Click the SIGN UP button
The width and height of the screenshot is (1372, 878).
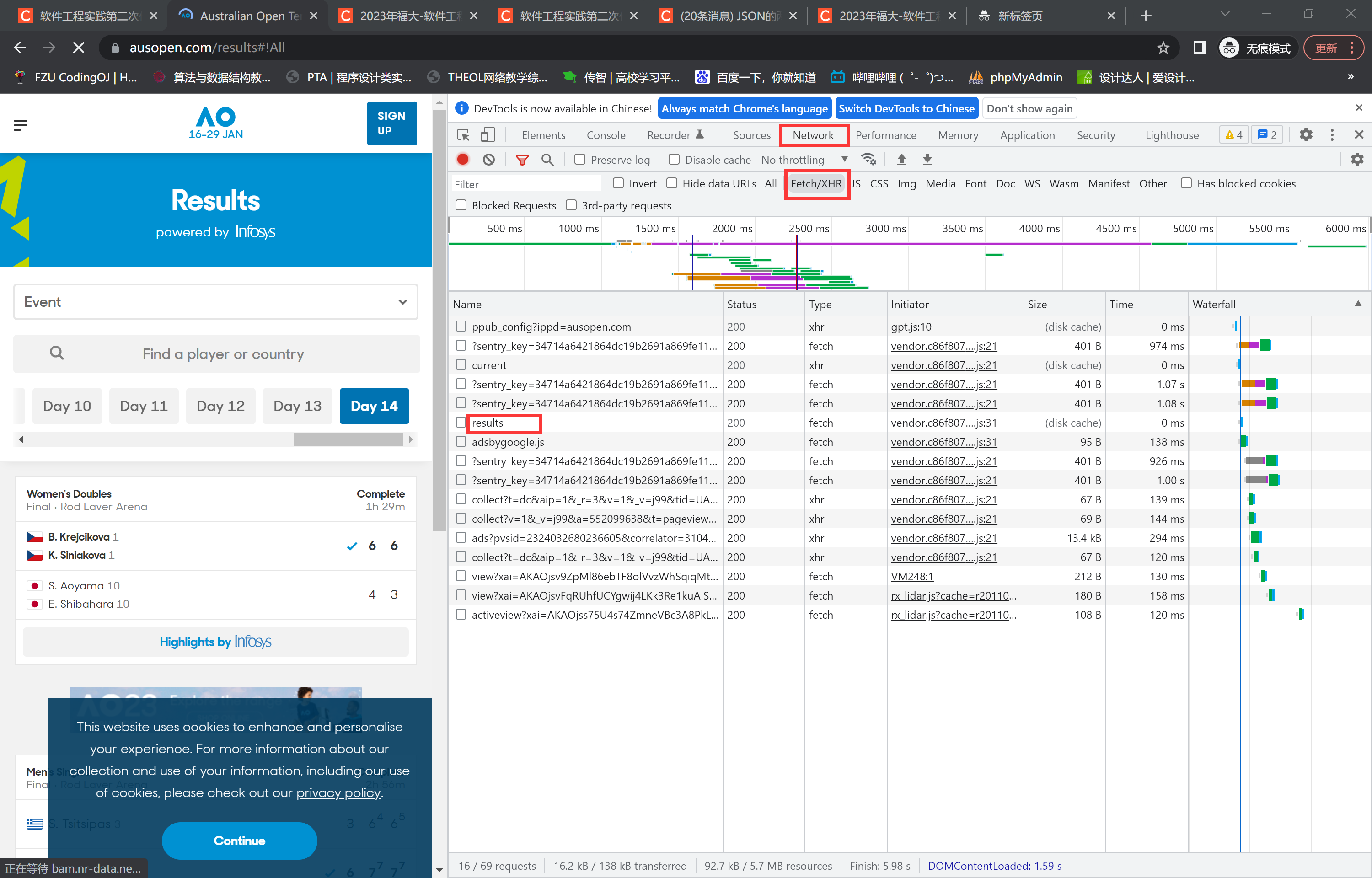(391, 123)
